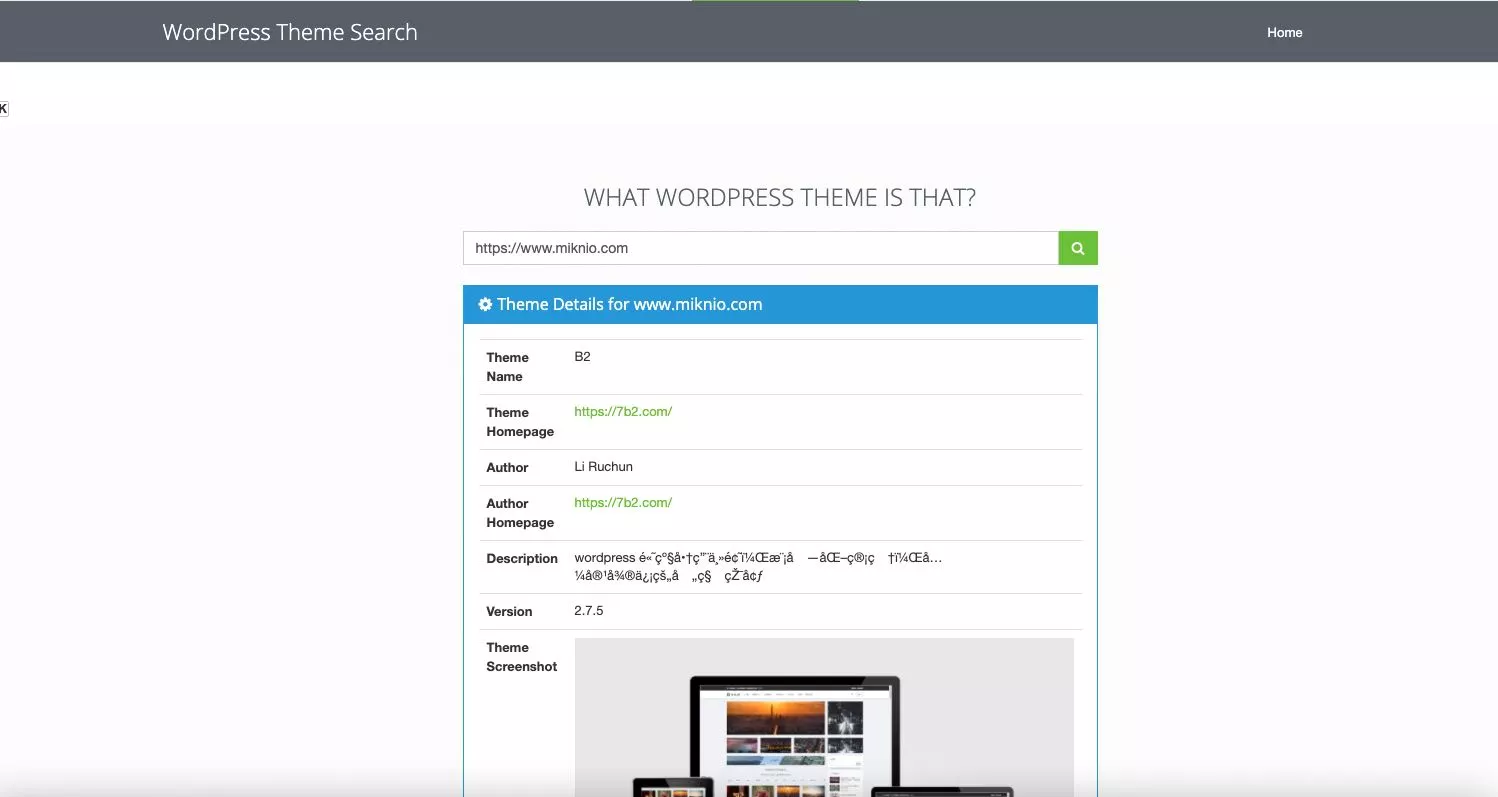Click the Theme Homepage row label
Screen dimensions: 1498x797
[x=520, y=422]
